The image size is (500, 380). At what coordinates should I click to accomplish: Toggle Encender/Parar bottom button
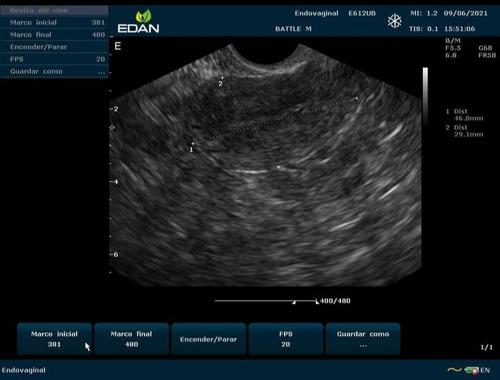point(209,339)
